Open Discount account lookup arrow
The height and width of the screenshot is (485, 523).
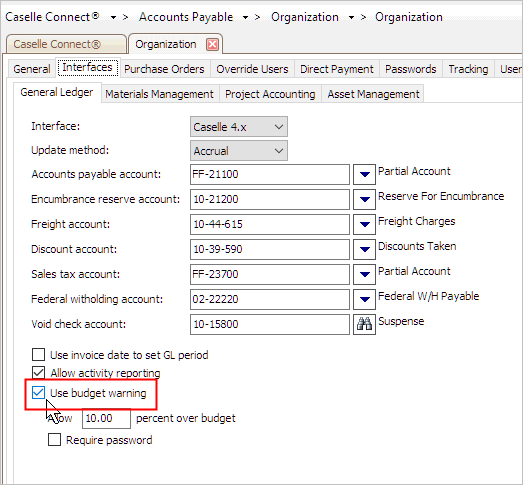[364, 249]
